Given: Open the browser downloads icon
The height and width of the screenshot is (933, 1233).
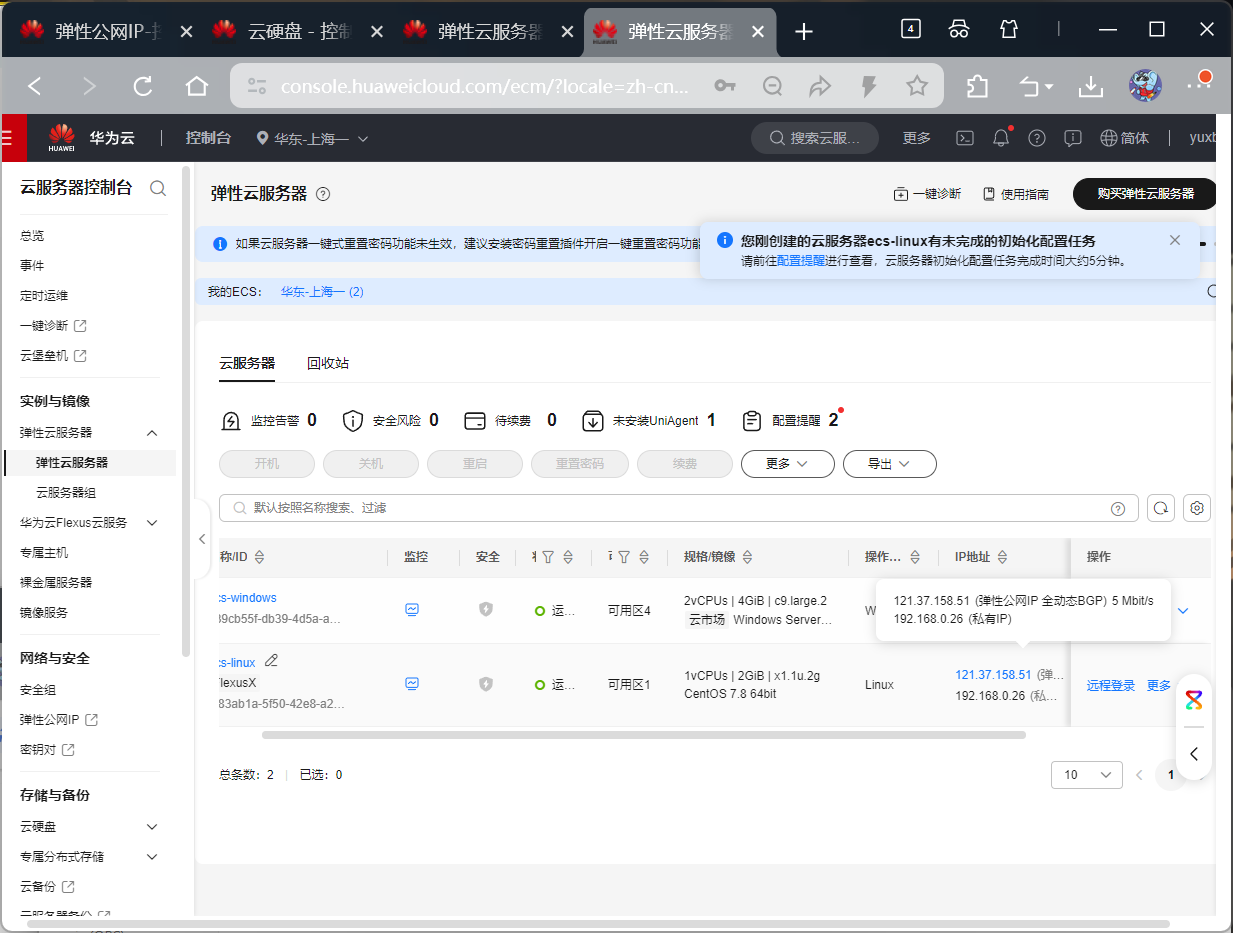Looking at the screenshot, I should coord(1090,87).
